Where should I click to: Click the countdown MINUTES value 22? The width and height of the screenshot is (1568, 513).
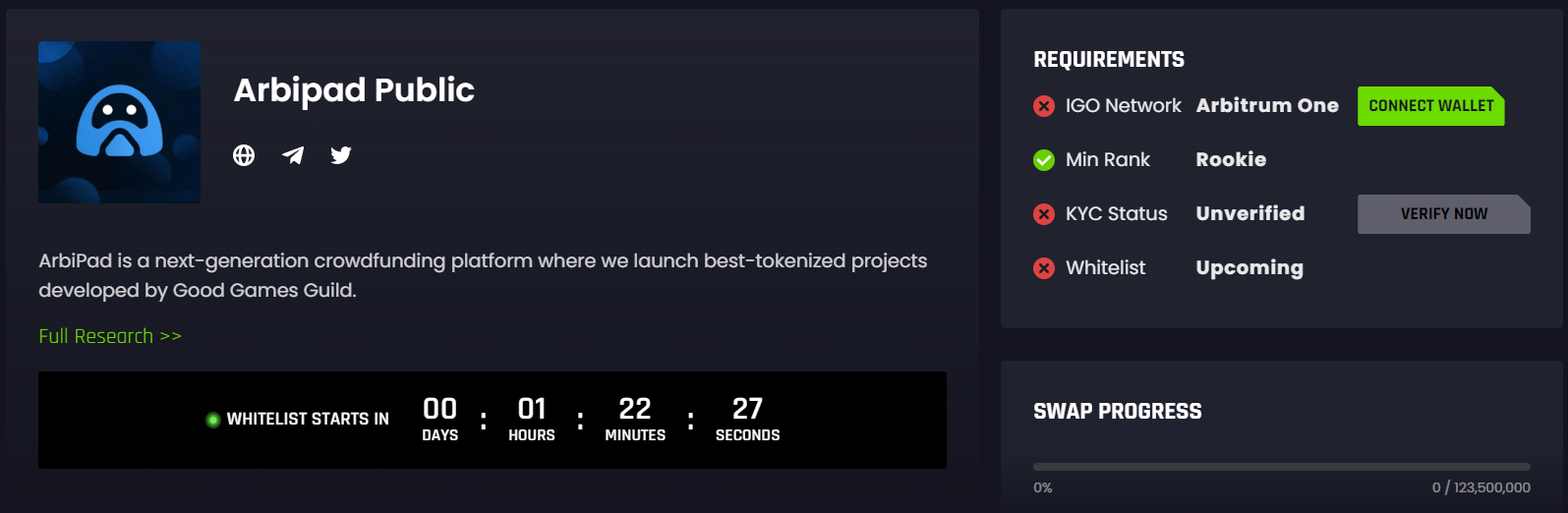point(635,409)
